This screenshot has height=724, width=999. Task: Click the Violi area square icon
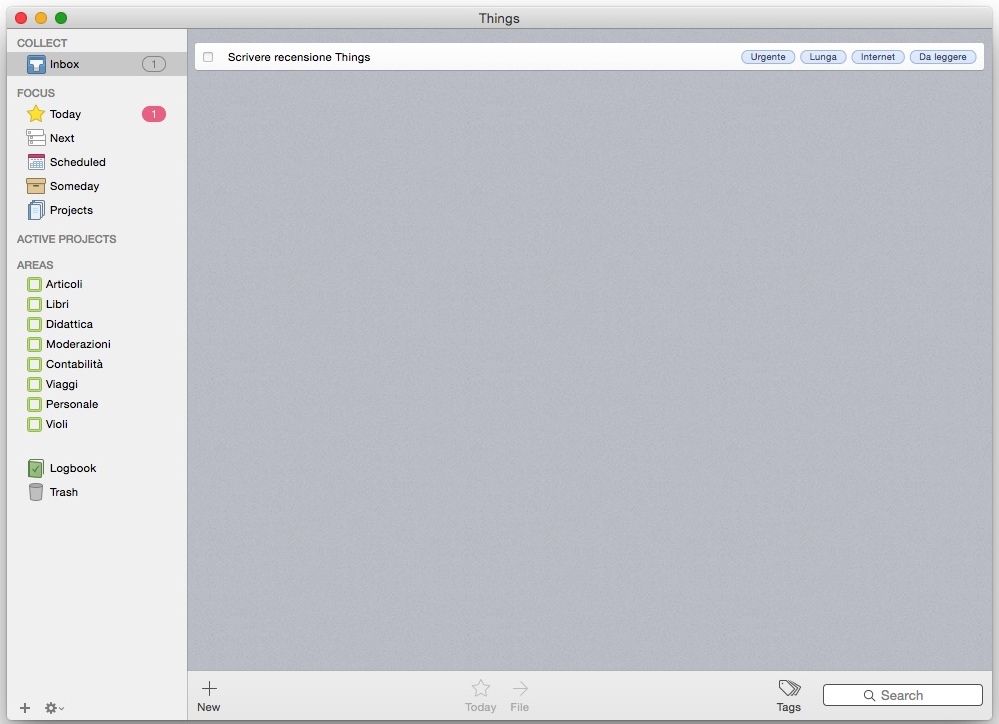click(x=34, y=424)
